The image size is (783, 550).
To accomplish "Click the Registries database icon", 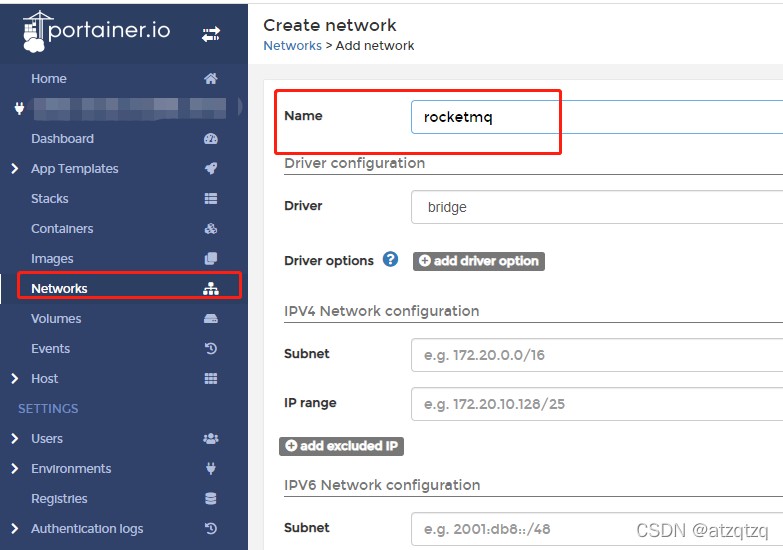I will click(x=211, y=499).
